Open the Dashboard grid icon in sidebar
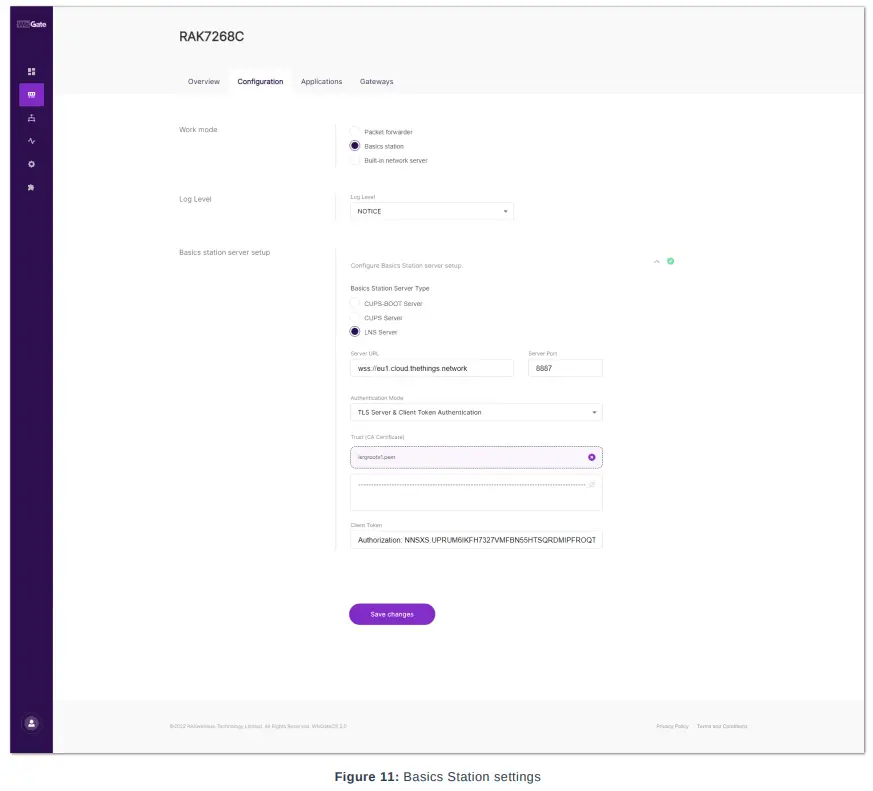The height and width of the screenshot is (791, 873). point(31,71)
